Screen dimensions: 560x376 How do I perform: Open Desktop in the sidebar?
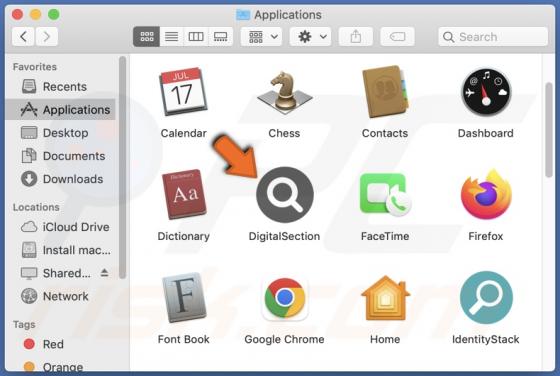coord(60,133)
